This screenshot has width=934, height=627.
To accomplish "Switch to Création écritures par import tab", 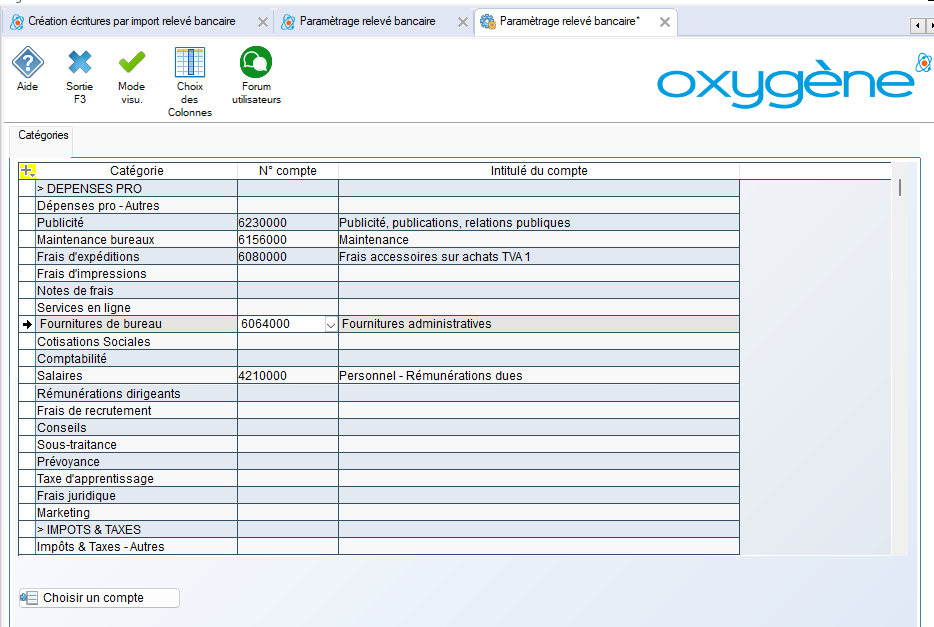I will point(130,22).
